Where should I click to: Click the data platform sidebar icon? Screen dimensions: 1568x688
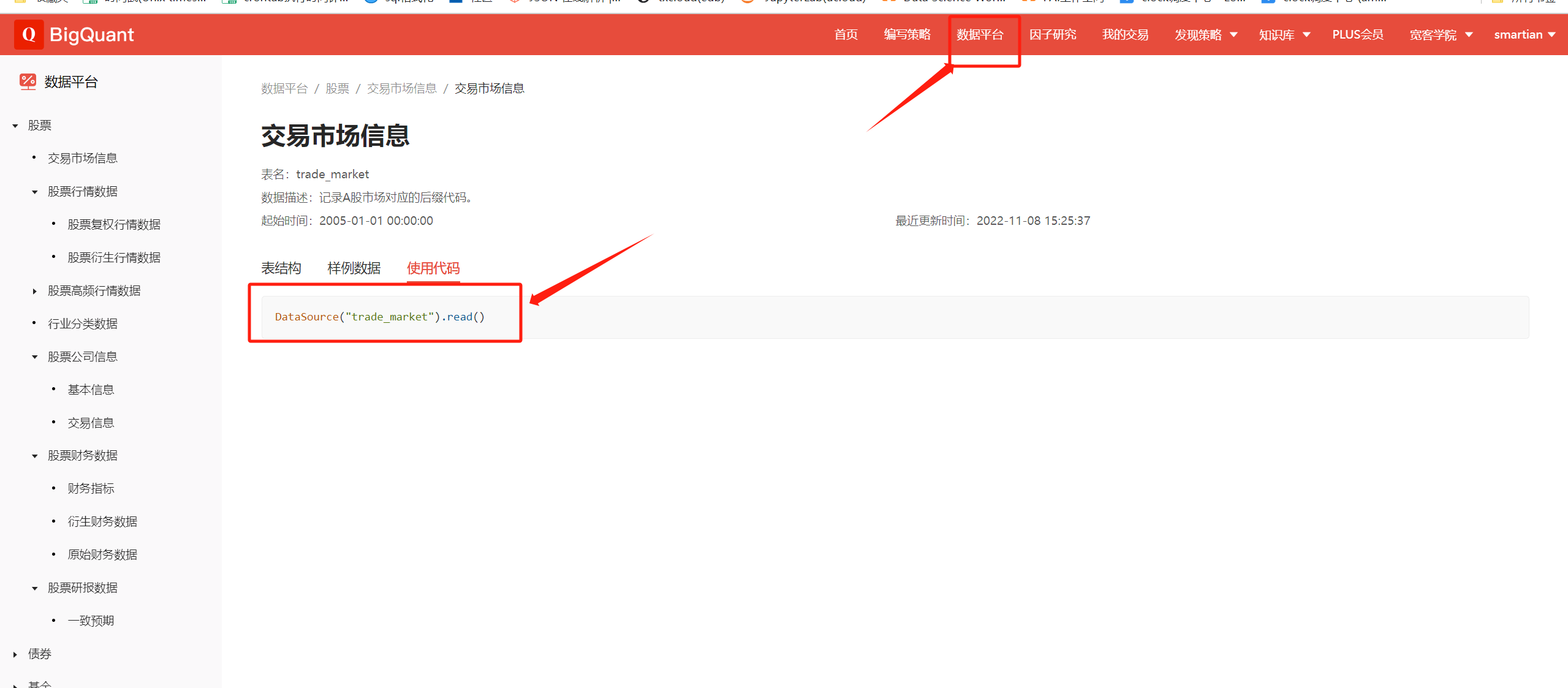pyautogui.click(x=28, y=81)
